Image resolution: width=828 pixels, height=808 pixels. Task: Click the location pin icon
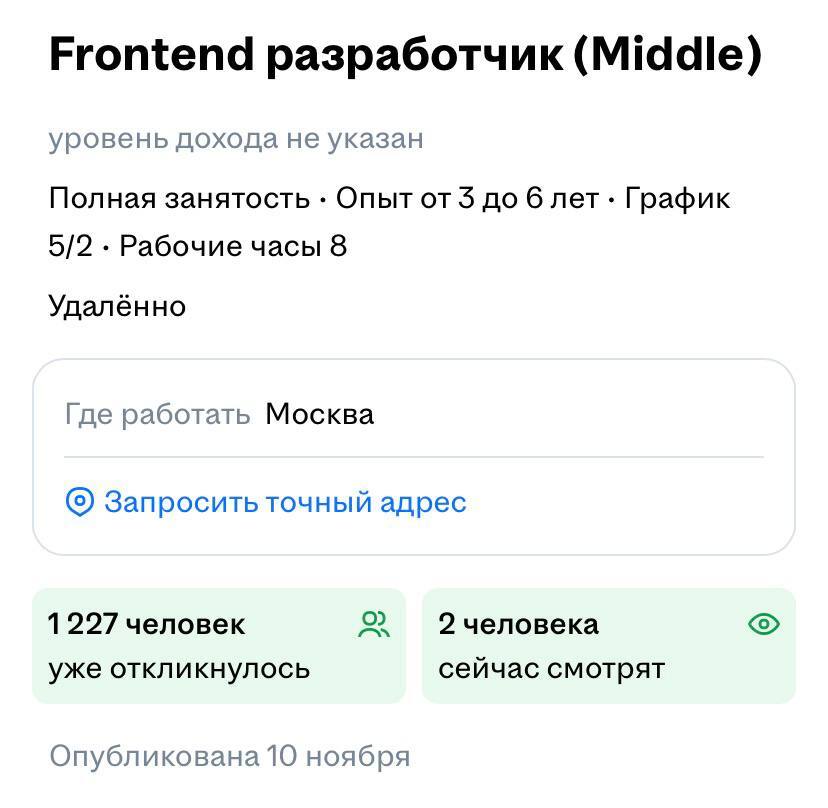[79, 502]
